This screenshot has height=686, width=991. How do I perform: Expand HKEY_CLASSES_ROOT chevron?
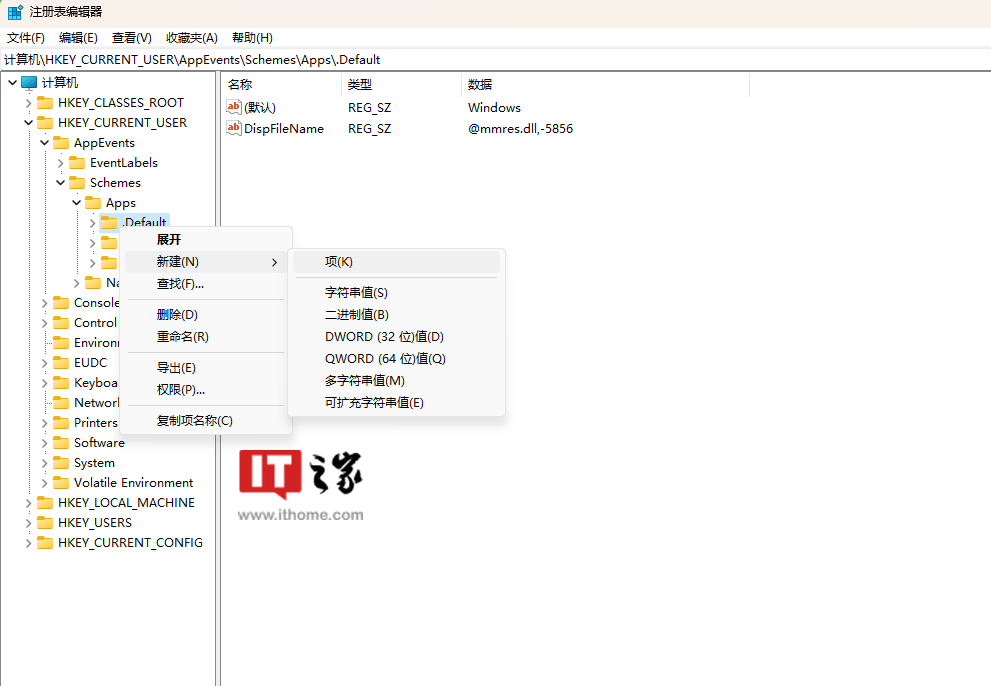[28, 103]
